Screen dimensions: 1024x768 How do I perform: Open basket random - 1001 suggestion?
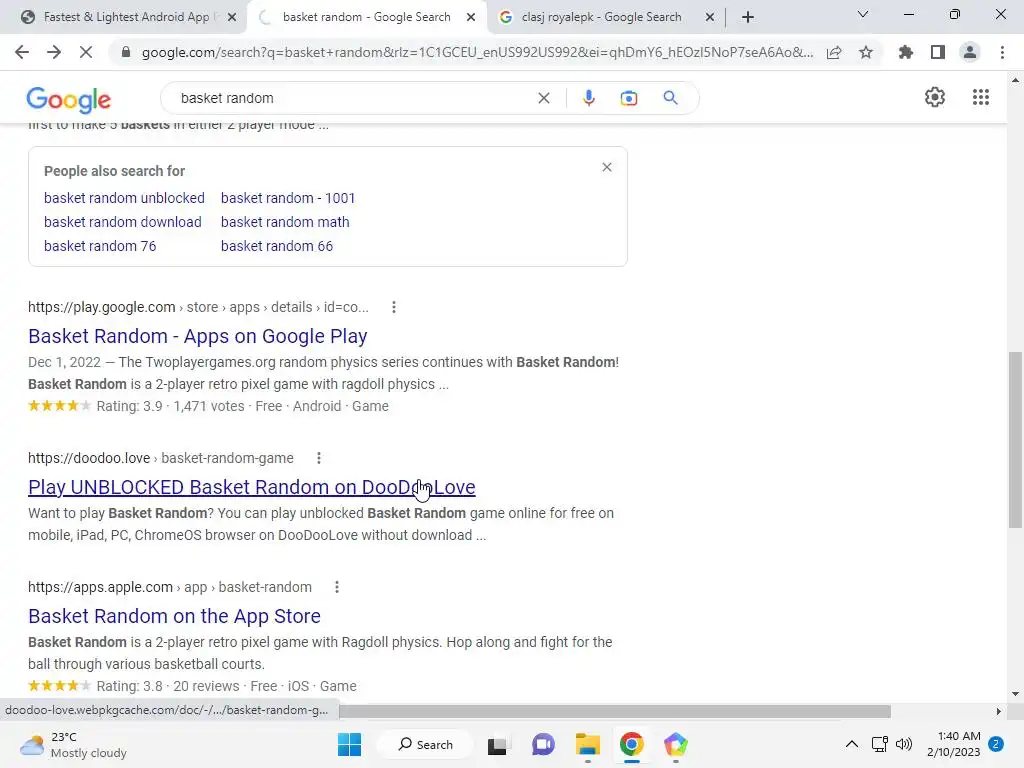pos(288,198)
